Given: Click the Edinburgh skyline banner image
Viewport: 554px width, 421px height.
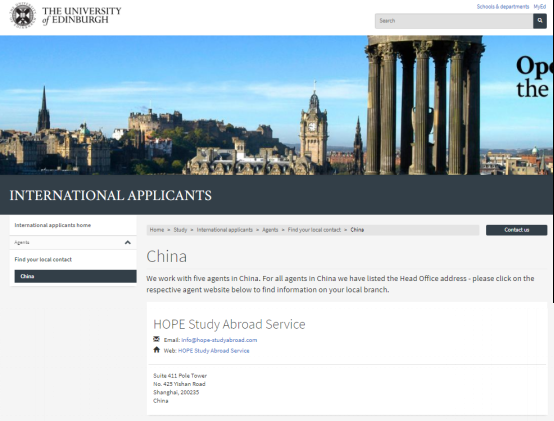Looking at the screenshot, I should coord(276,105).
